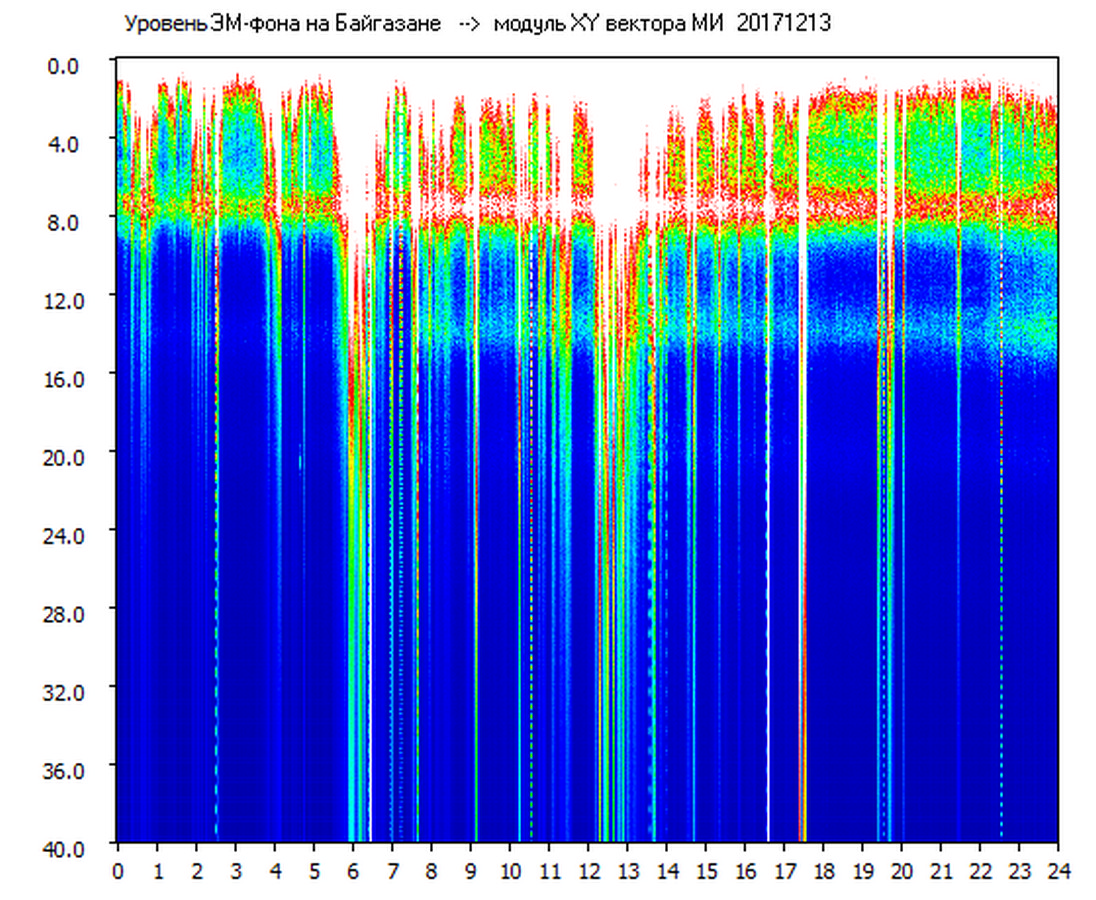1096x900 pixels.
Task: Click the red-orange vertical line near hour 17.5
Action: coord(802,600)
